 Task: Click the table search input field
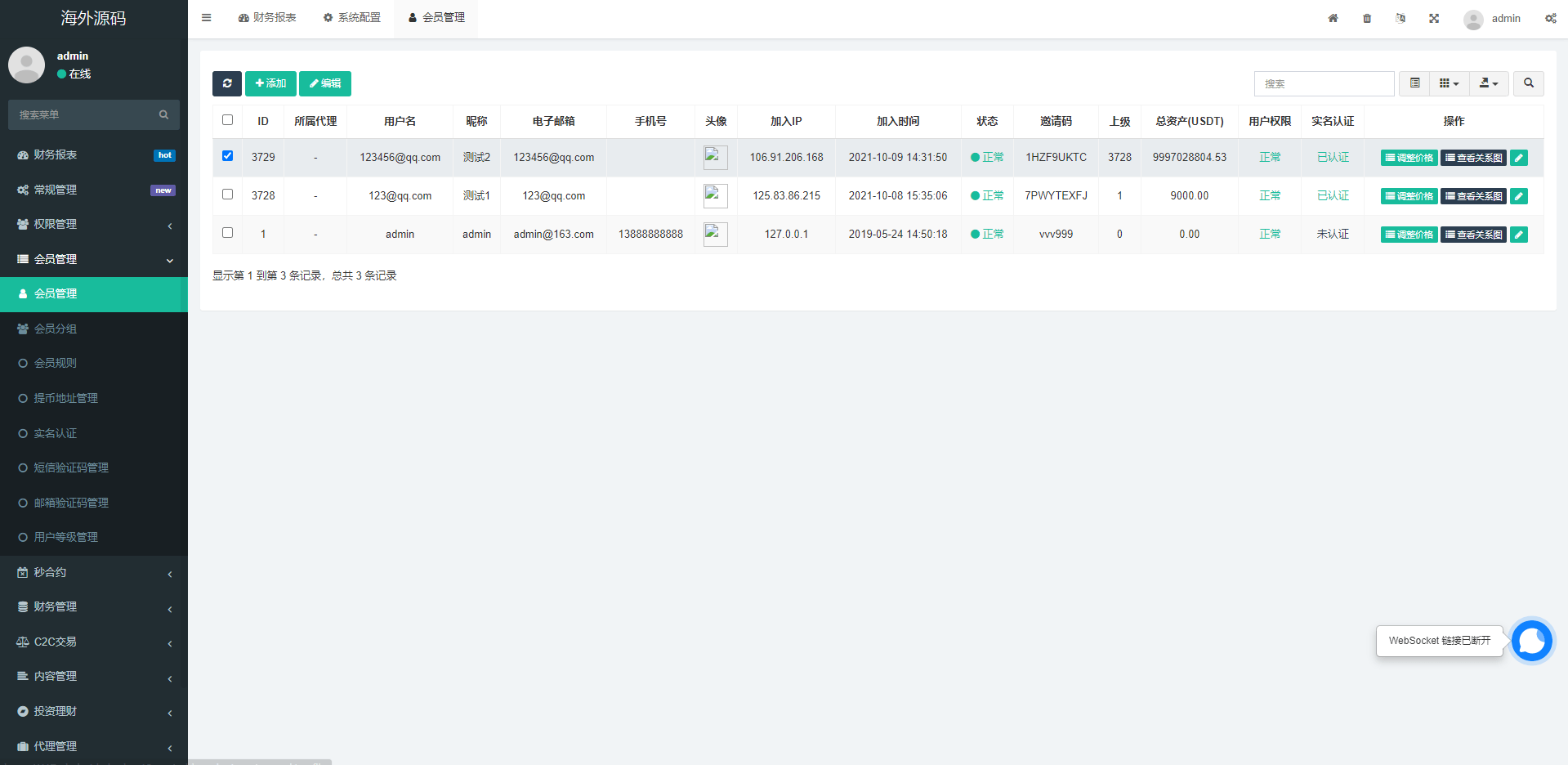pos(1324,83)
